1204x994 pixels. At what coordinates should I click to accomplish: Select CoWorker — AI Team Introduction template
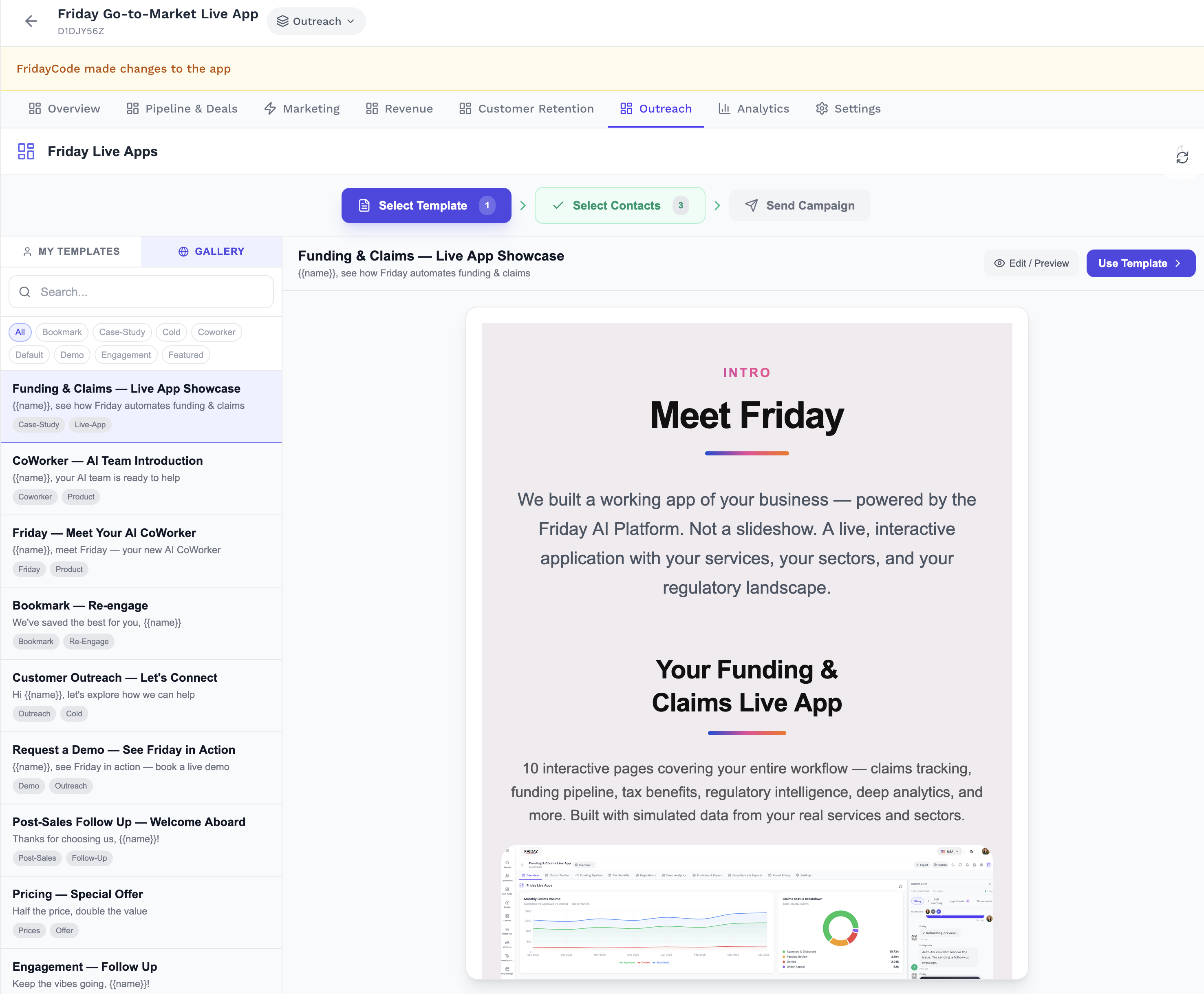click(141, 479)
